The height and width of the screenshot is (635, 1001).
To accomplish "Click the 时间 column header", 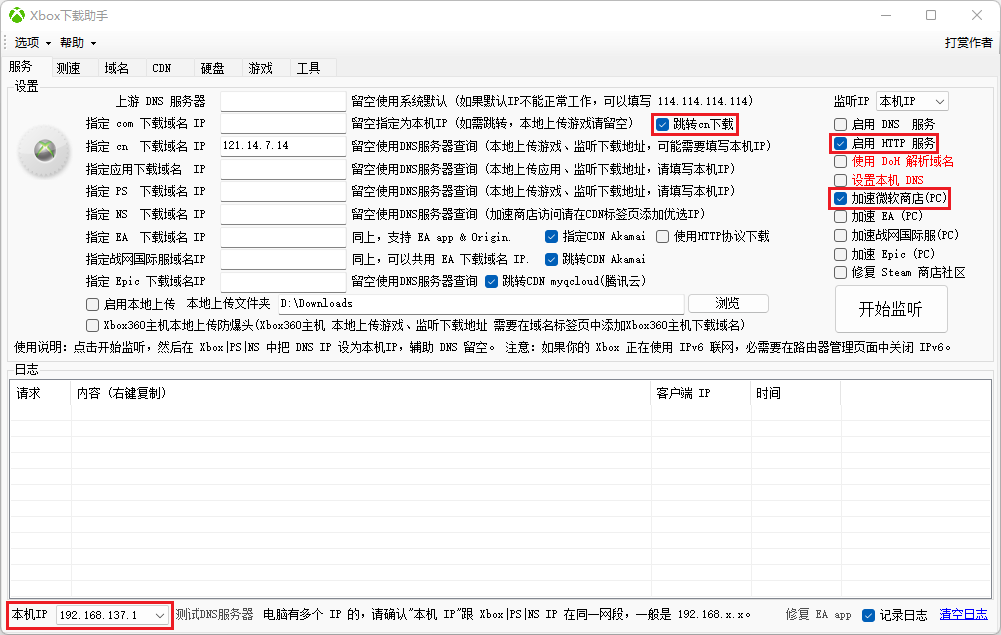I will coord(795,393).
